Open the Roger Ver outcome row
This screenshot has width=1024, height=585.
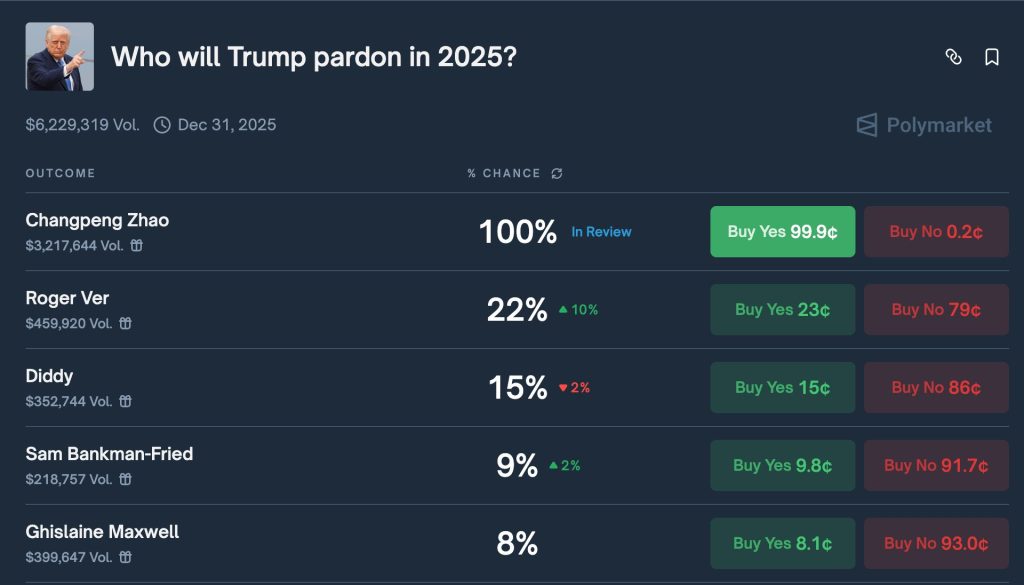pos(67,298)
